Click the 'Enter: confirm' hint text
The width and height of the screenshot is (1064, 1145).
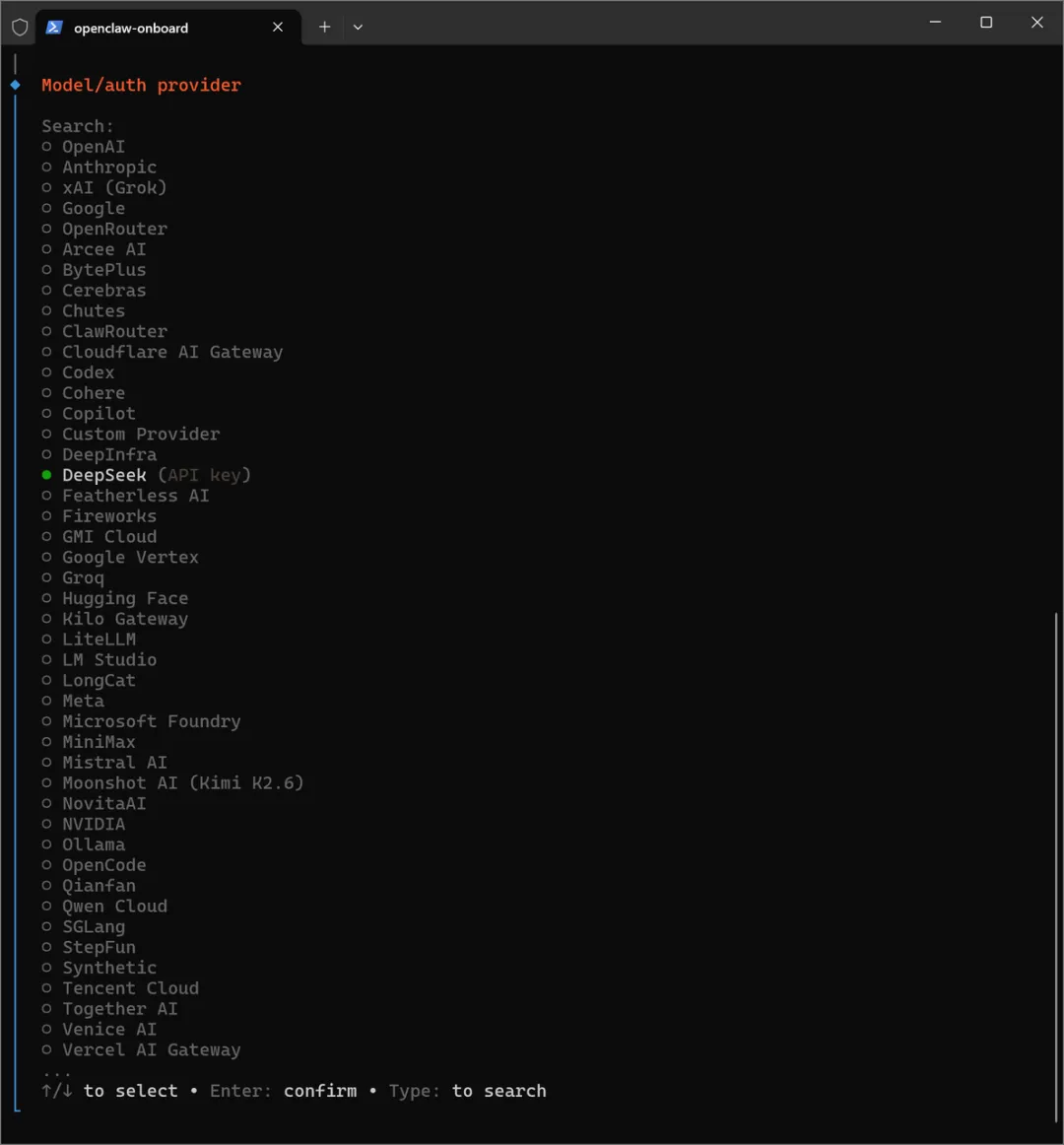pos(284,1090)
